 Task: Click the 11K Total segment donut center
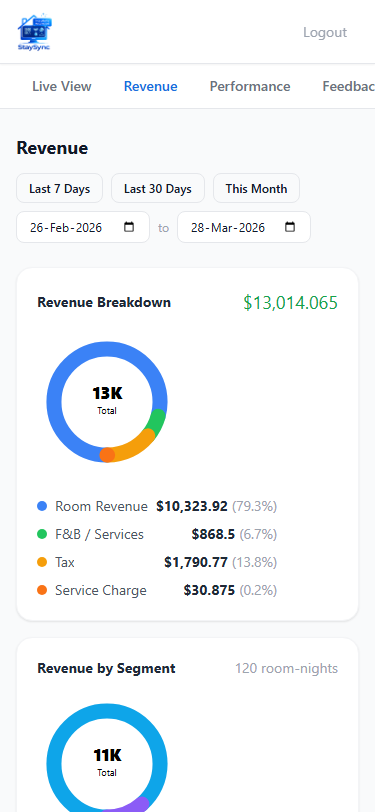click(107, 762)
